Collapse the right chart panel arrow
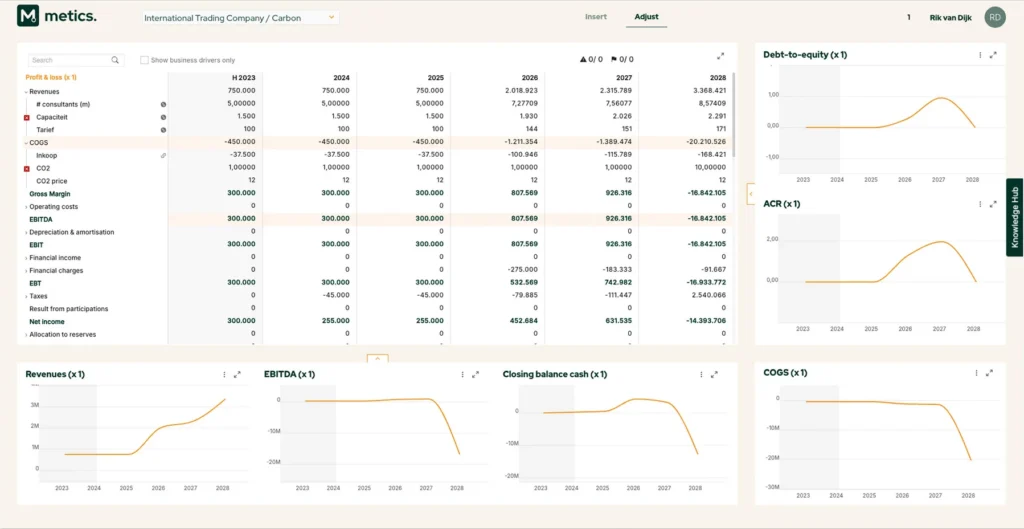This screenshot has width=1024, height=529. (x=751, y=194)
